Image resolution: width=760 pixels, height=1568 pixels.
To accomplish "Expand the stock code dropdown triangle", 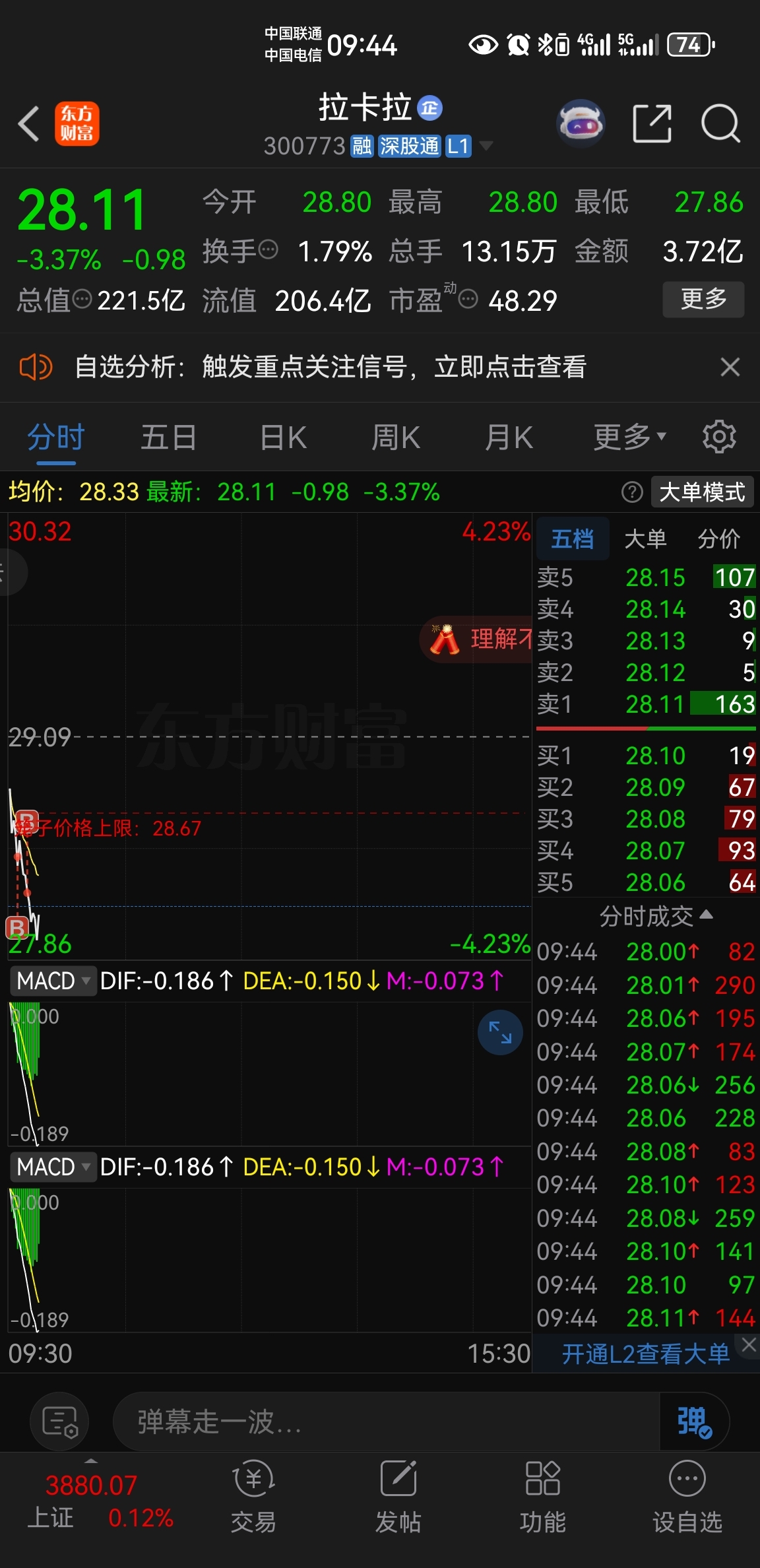I will (486, 146).
